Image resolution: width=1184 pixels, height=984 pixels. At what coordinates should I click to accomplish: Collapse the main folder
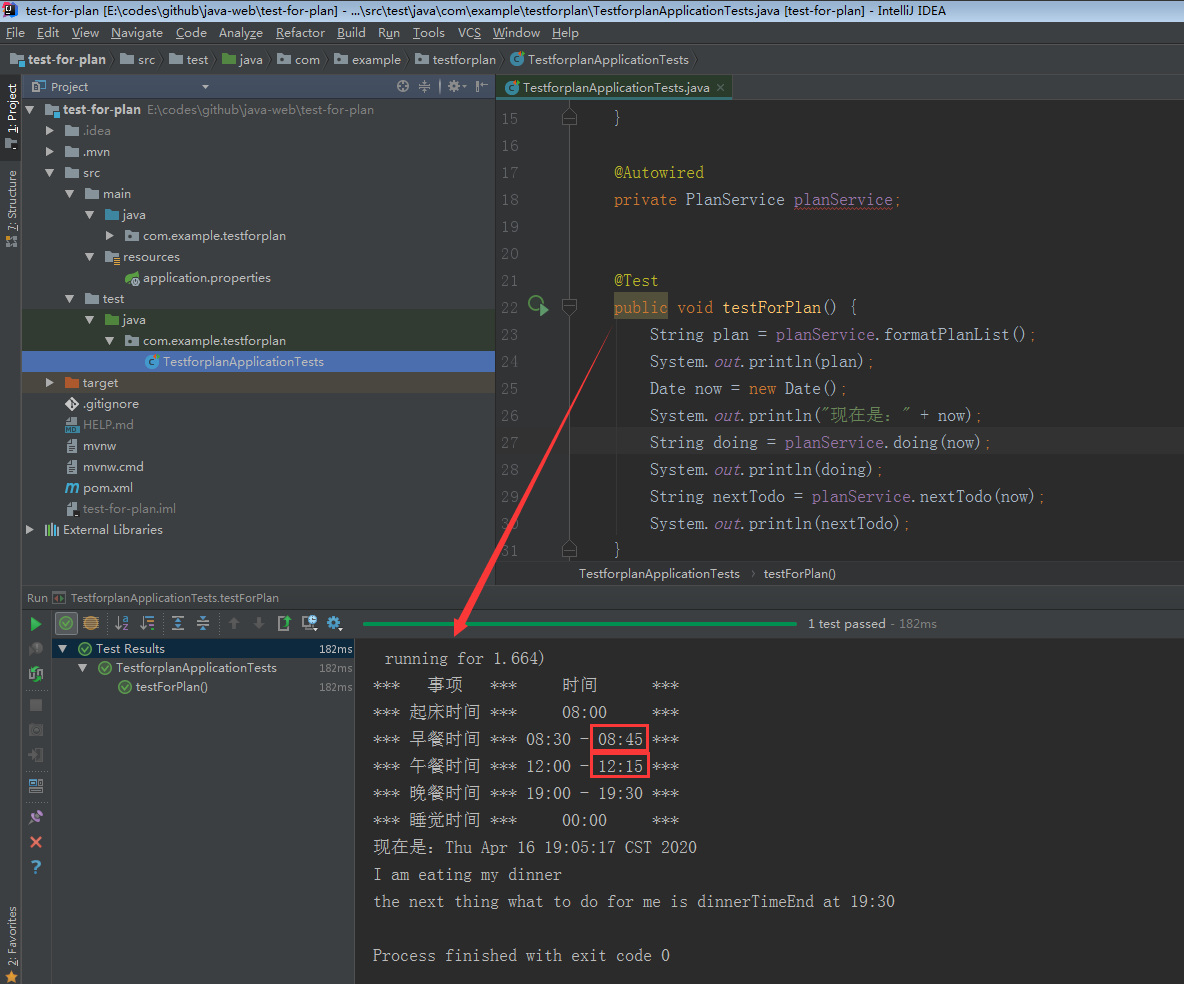tap(69, 194)
